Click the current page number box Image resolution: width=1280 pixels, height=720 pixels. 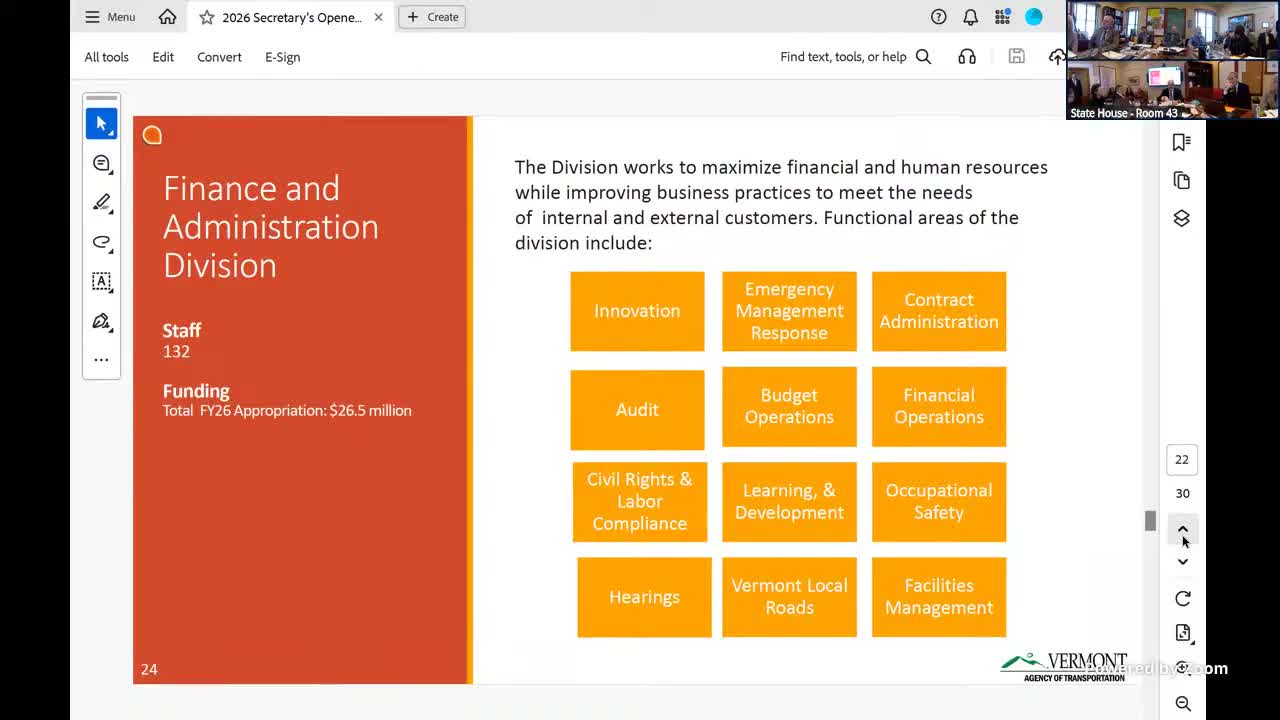(x=1182, y=460)
